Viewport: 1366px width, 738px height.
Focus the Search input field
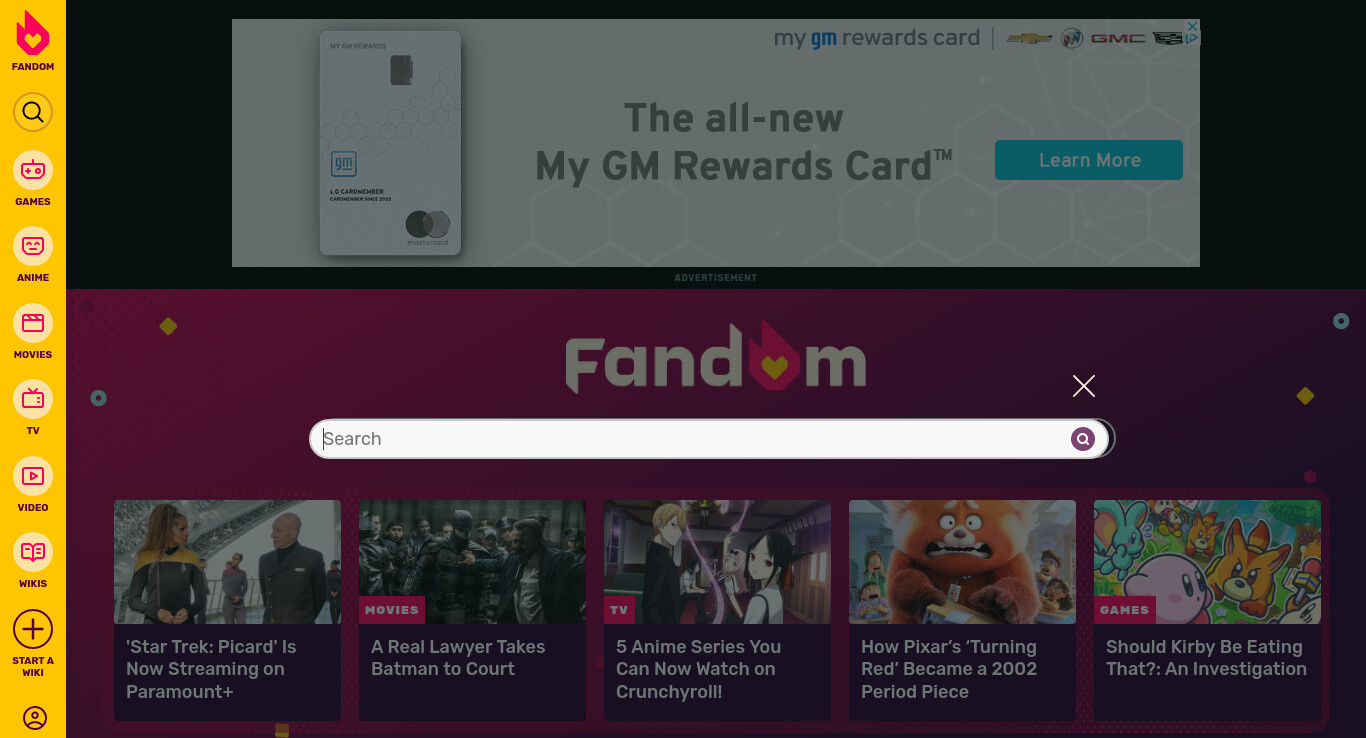(692, 439)
